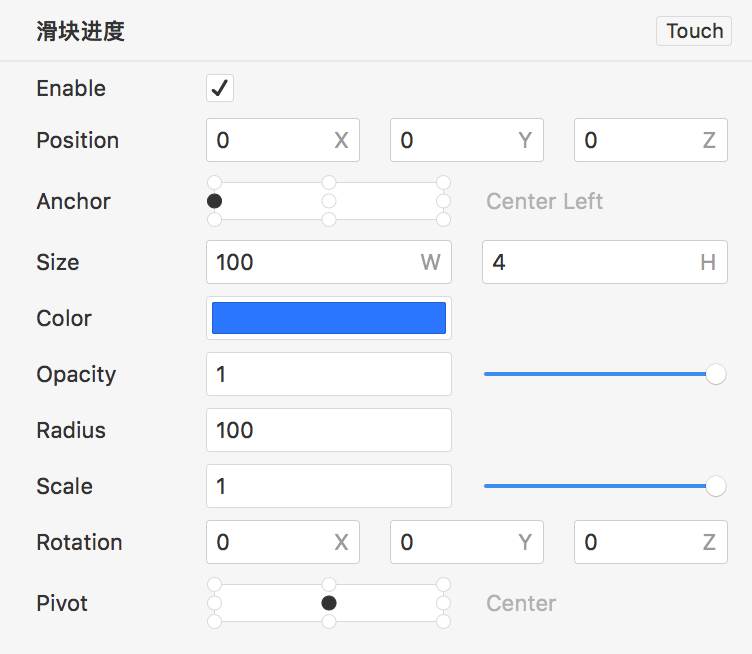Select the bottom-left Pivot point
This screenshot has width=752, height=654.
(x=214, y=621)
